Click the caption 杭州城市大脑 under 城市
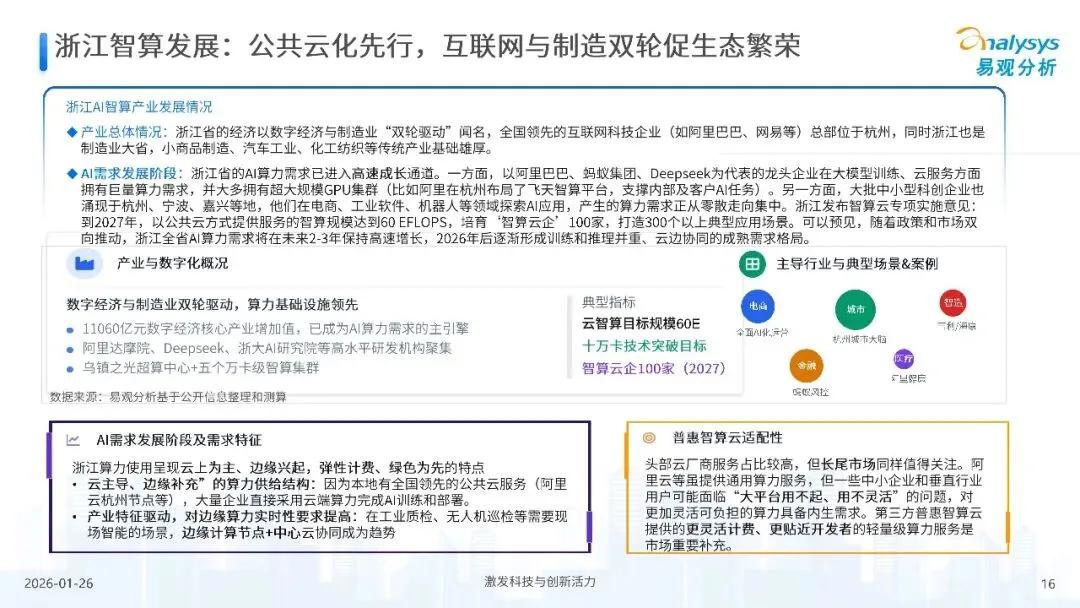The height and width of the screenshot is (608, 1080). [x=859, y=339]
